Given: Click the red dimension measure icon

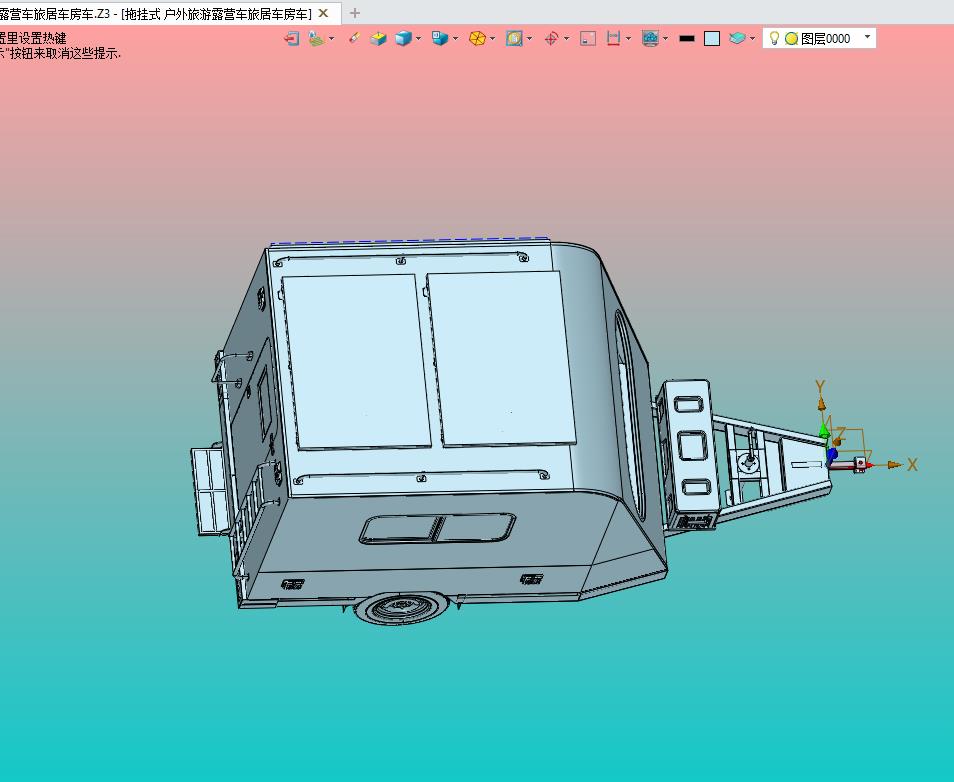Looking at the screenshot, I should [x=613, y=39].
